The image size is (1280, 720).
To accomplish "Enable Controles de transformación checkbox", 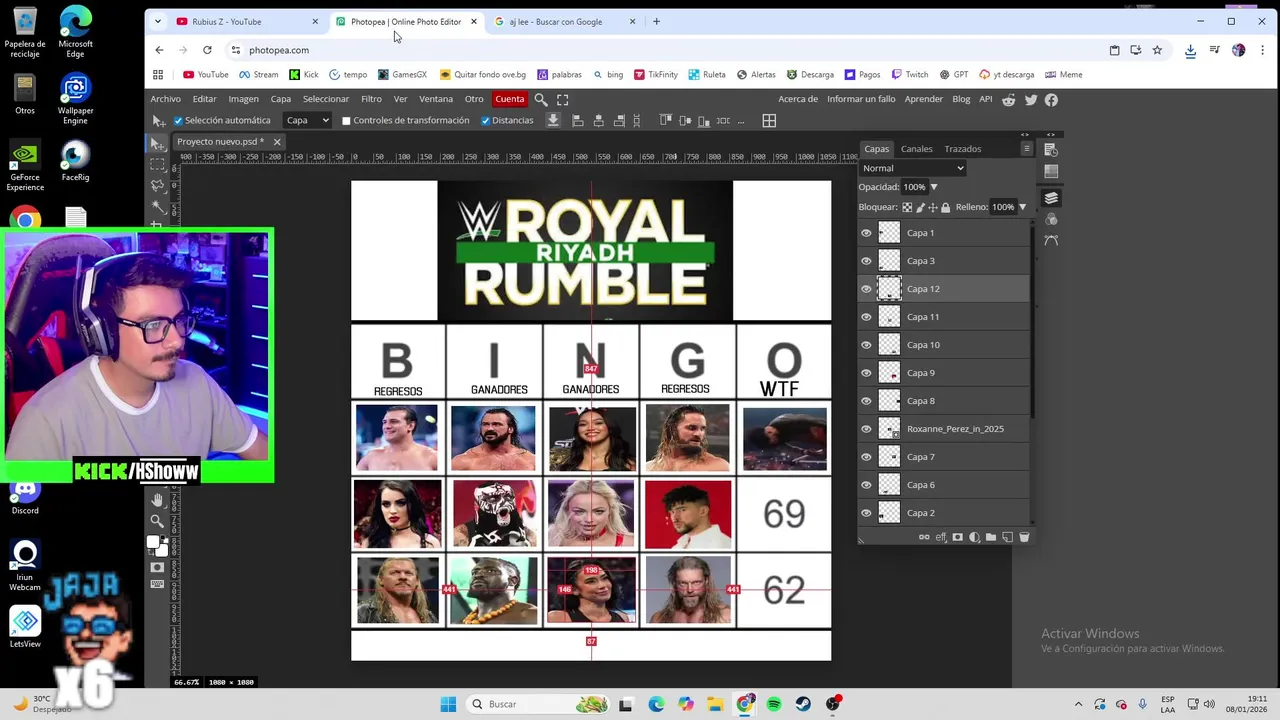I will click(347, 121).
